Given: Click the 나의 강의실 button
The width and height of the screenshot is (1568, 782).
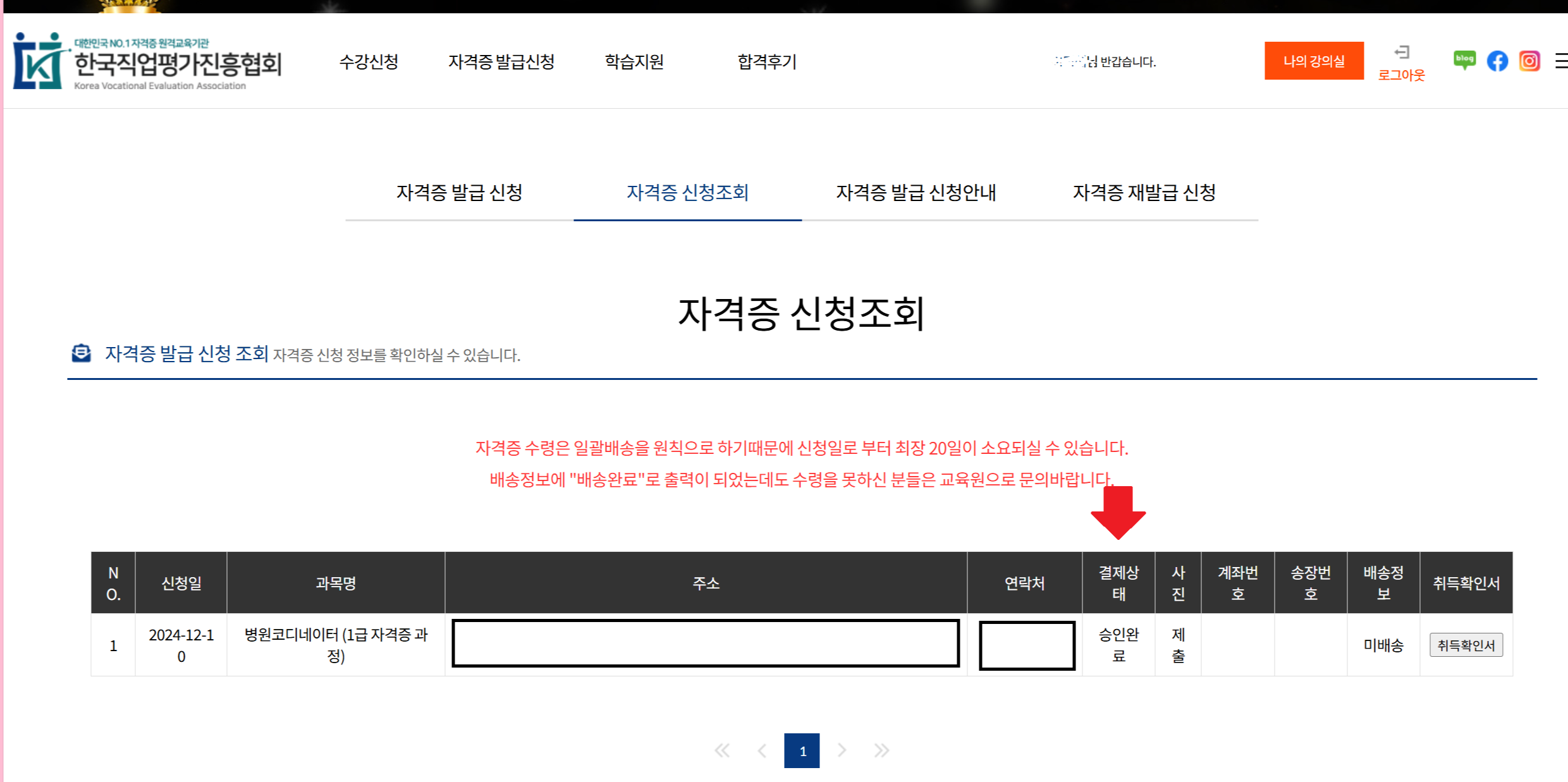Looking at the screenshot, I should (1314, 61).
